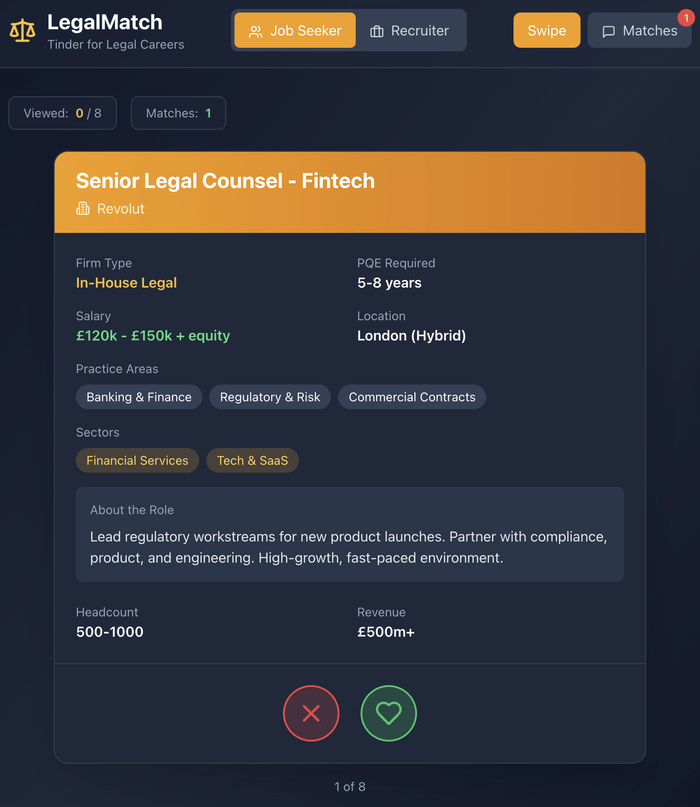
Task: Select the Regulatory & Risk tag
Action: pos(270,397)
